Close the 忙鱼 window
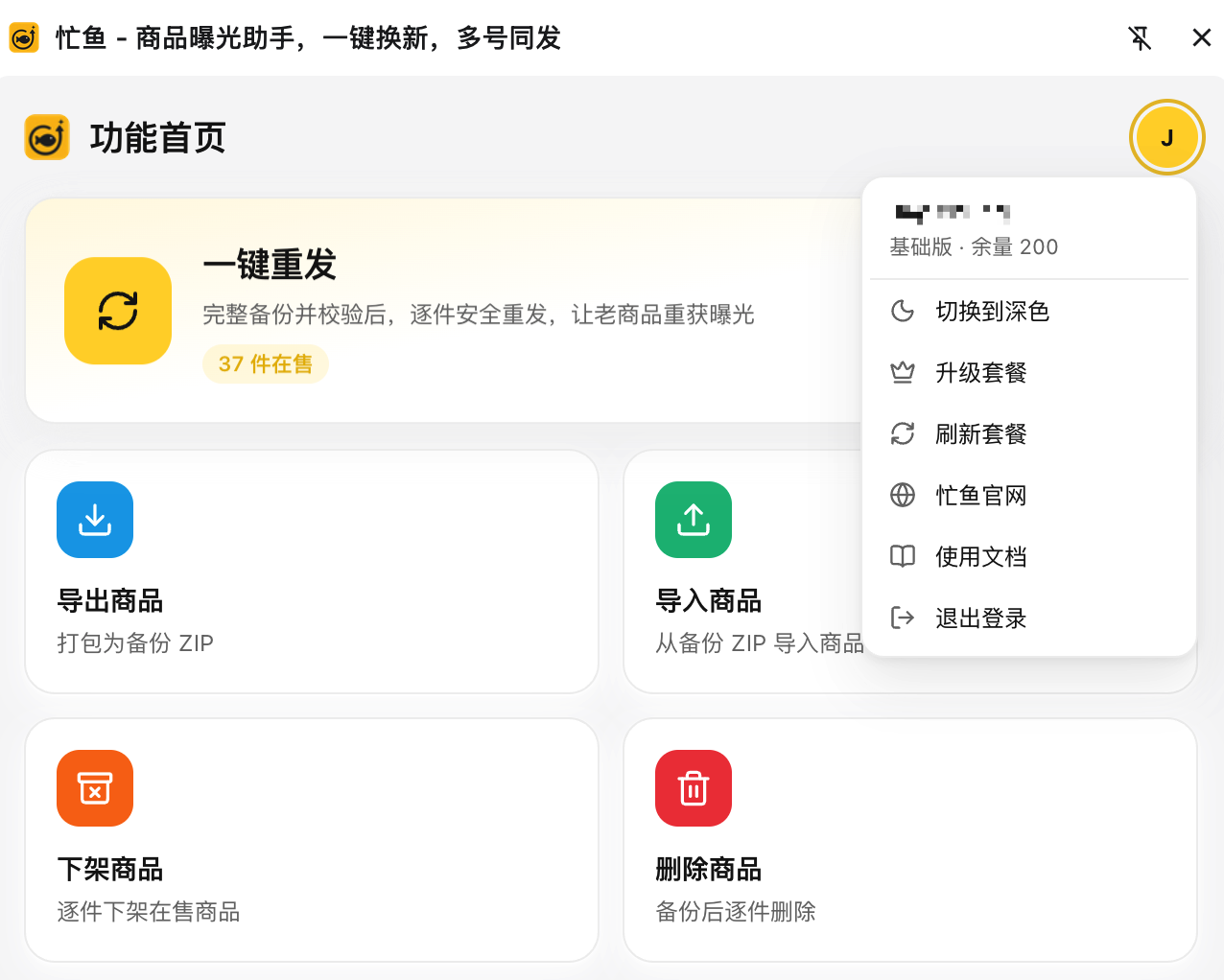This screenshot has height=980, width=1224. coord(1201,38)
